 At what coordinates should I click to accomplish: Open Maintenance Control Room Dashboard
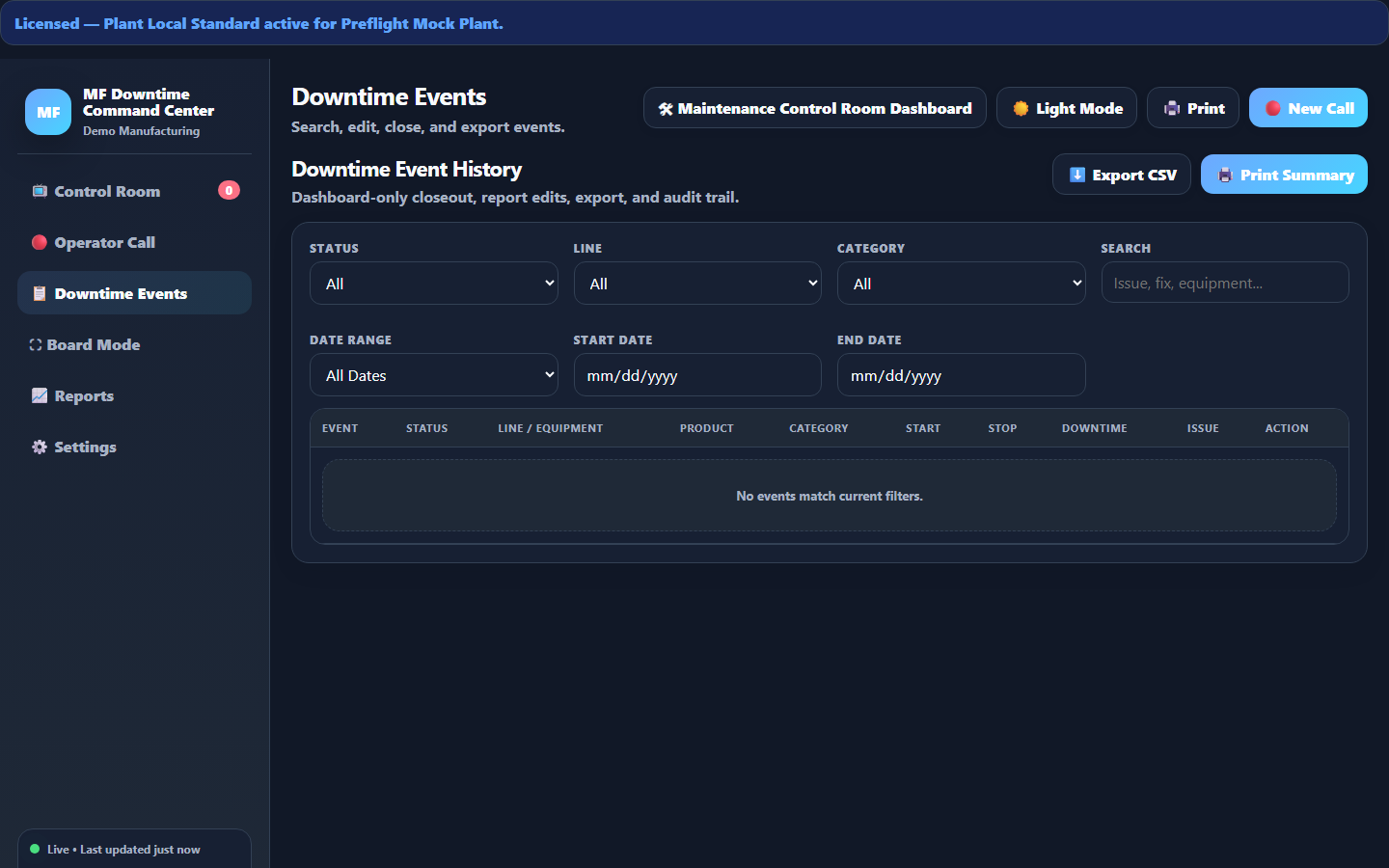pyautogui.click(x=815, y=108)
